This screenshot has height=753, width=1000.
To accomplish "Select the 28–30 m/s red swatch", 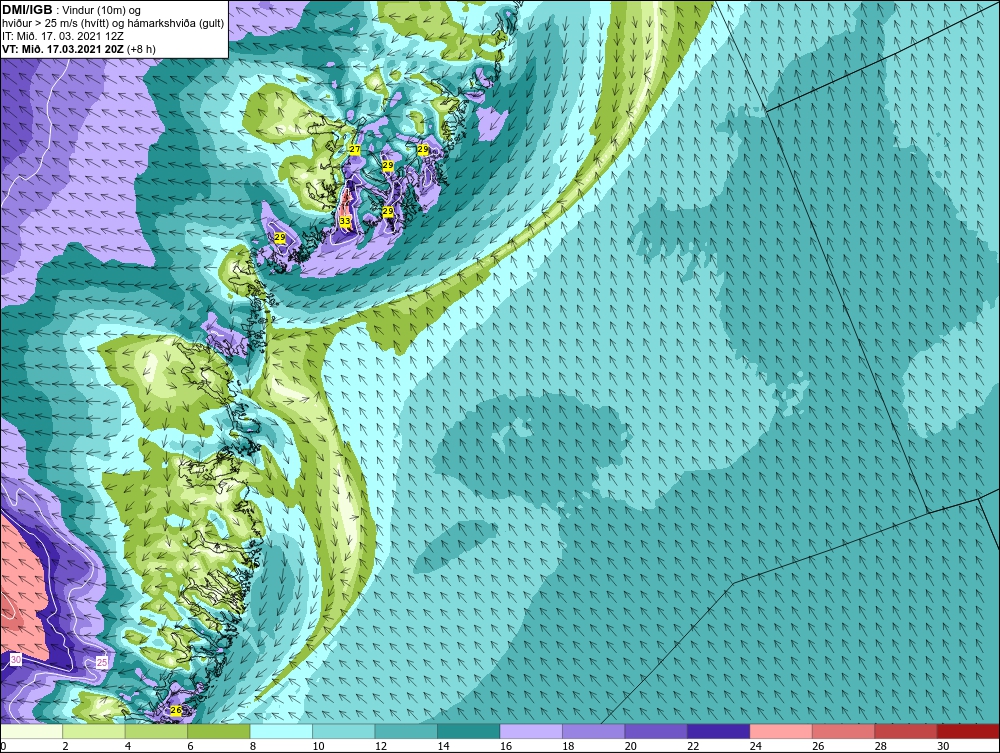I will coord(906,731).
